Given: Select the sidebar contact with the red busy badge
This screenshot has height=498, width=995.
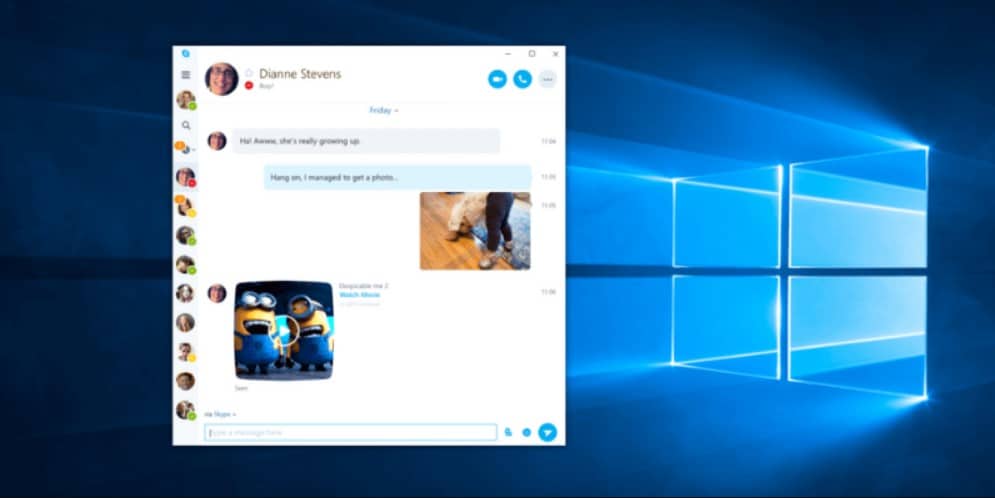Looking at the screenshot, I should (x=185, y=177).
